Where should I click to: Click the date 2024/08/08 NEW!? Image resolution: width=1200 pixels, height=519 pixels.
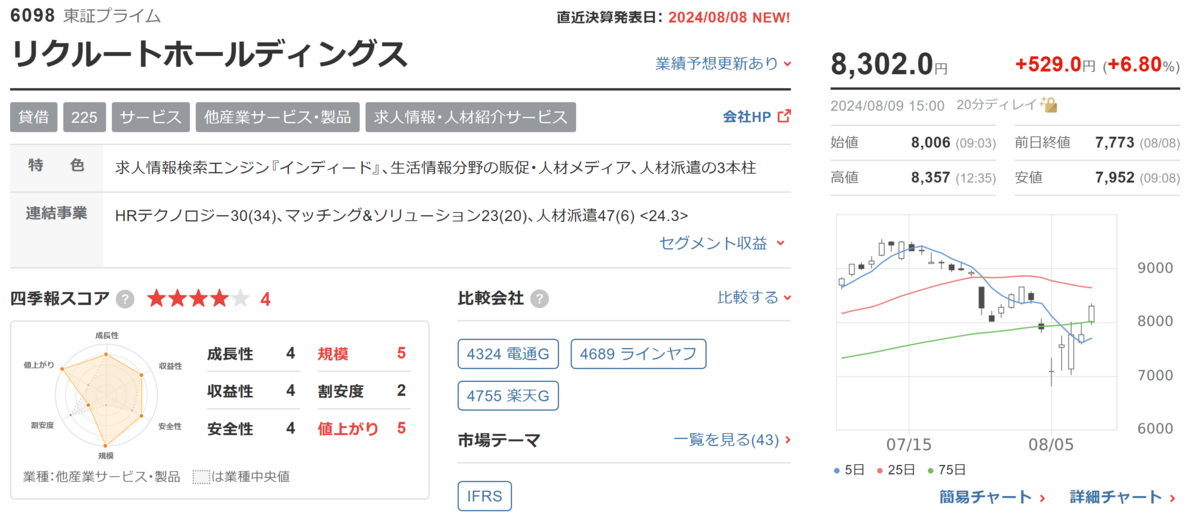(x=728, y=18)
